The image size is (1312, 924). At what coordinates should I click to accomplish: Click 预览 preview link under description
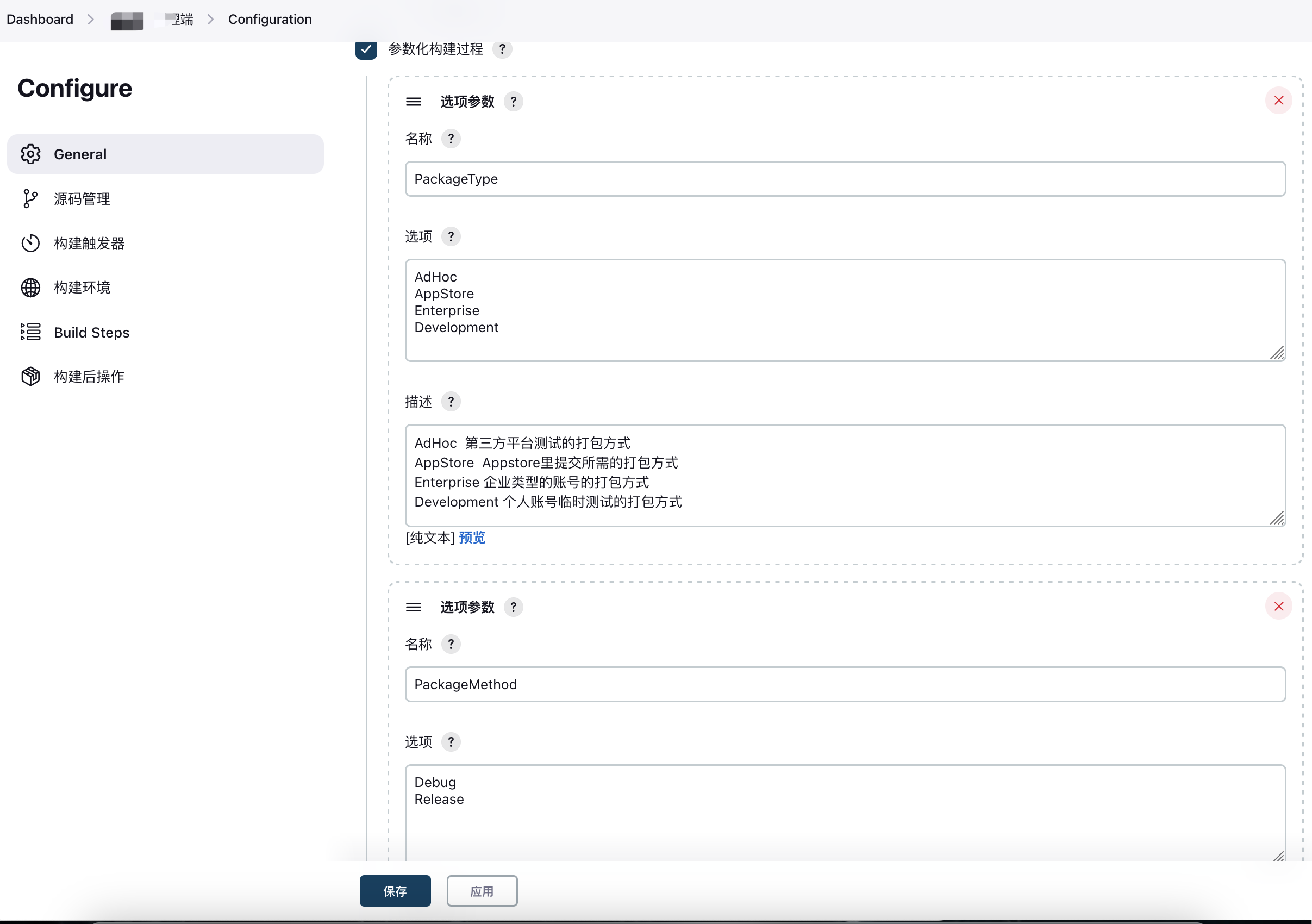coord(471,537)
